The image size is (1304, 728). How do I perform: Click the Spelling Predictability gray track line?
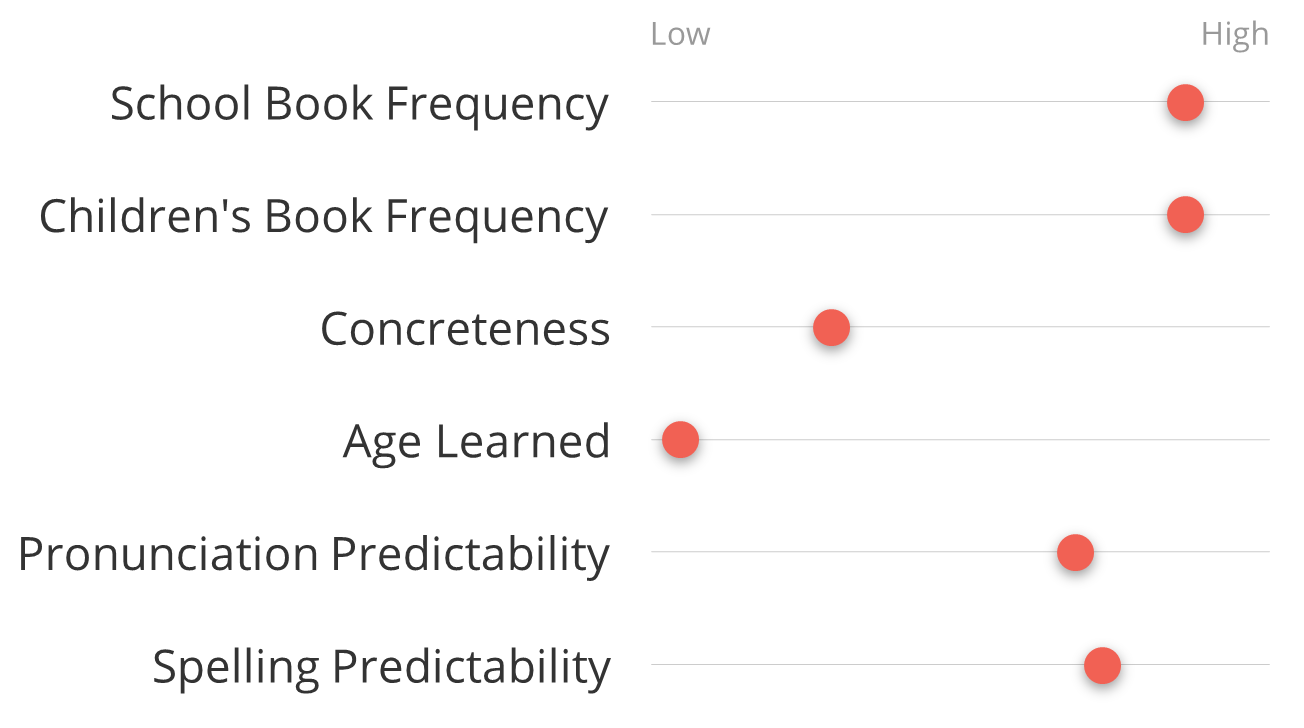(x=850, y=665)
